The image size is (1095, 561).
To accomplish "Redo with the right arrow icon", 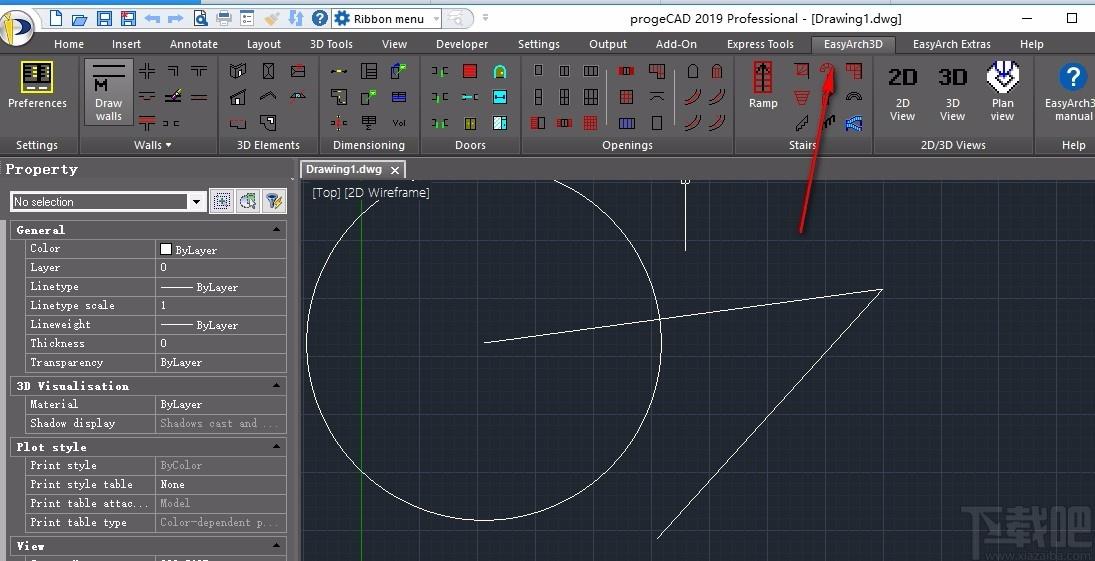I will (x=175, y=18).
